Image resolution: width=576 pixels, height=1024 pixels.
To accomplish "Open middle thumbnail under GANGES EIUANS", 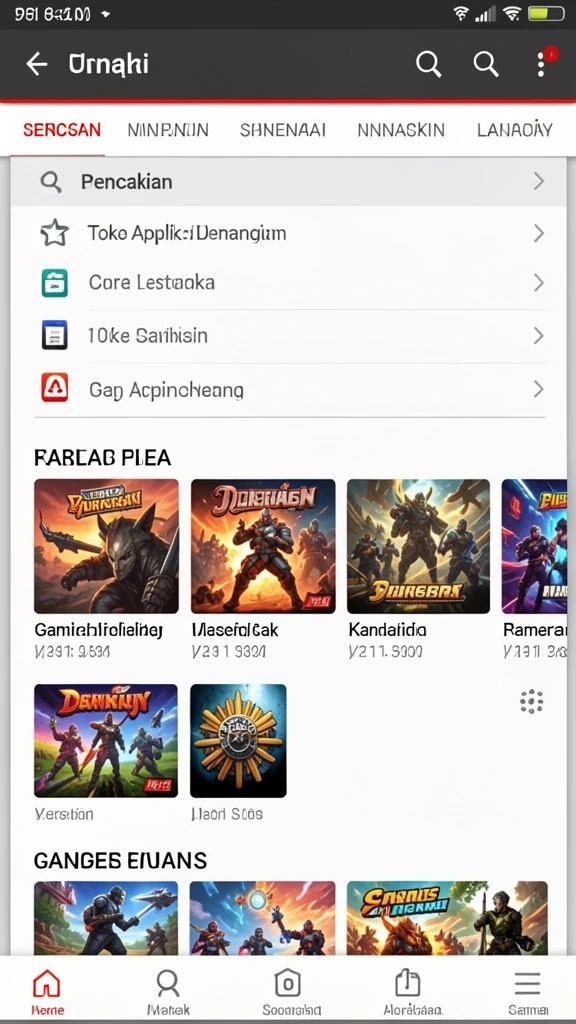I will pyautogui.click(x=263, y=918).
